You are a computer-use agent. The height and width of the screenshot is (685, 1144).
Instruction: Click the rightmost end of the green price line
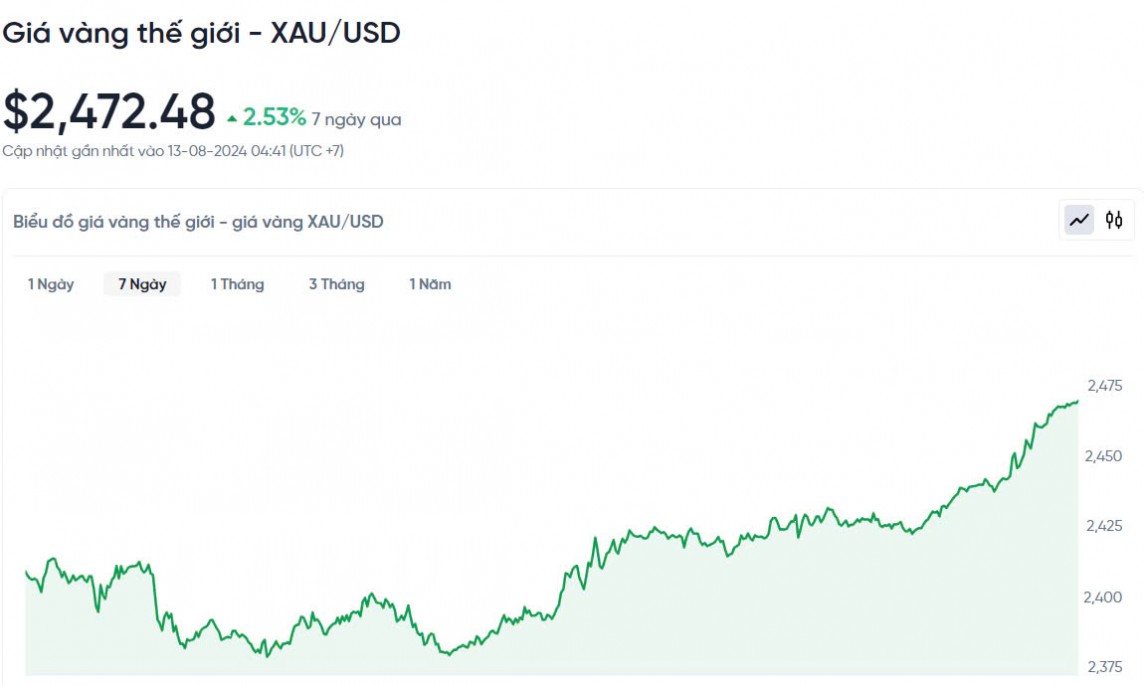pyautogui.click(x=1077, y=402)
